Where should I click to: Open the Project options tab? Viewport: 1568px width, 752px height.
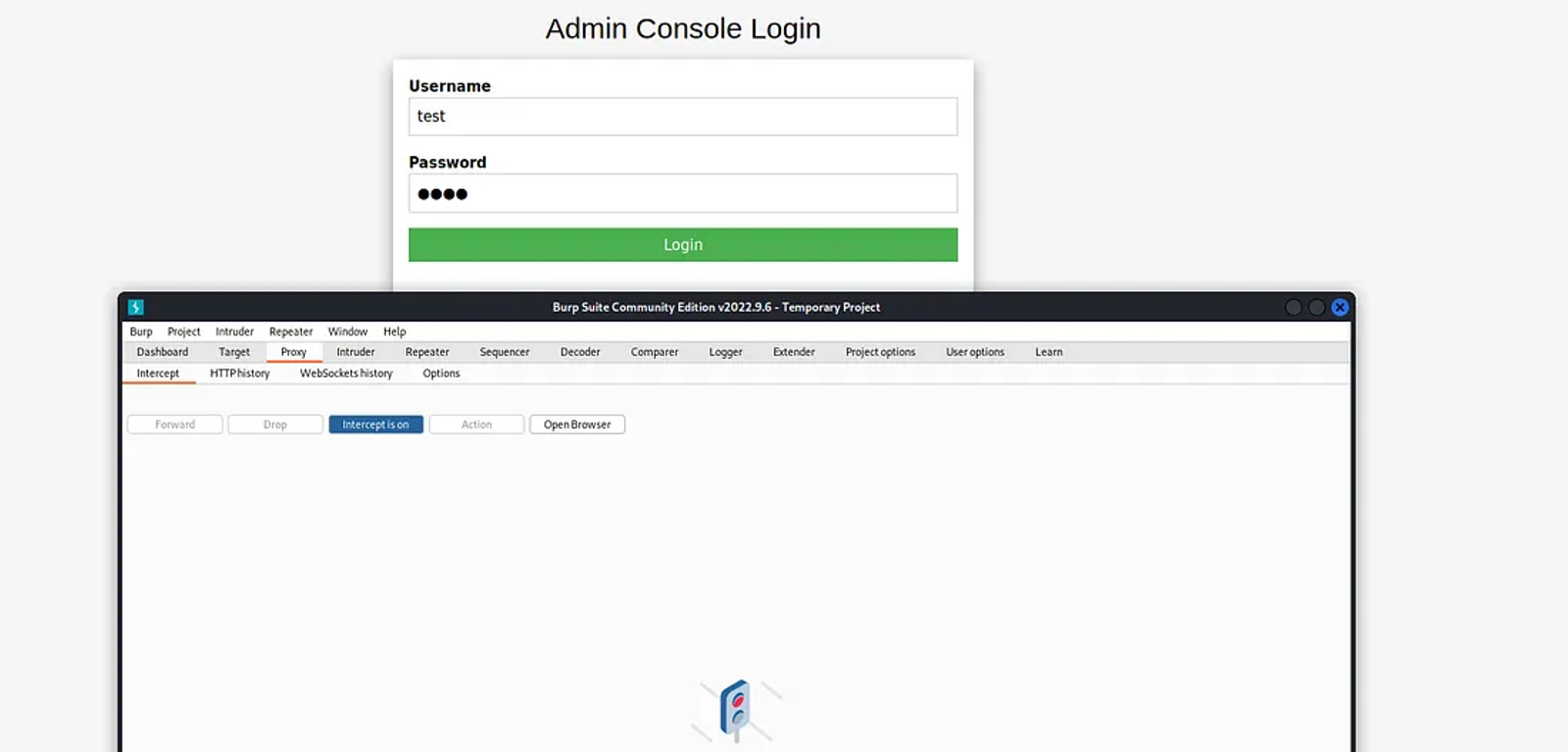coord(880,352)
